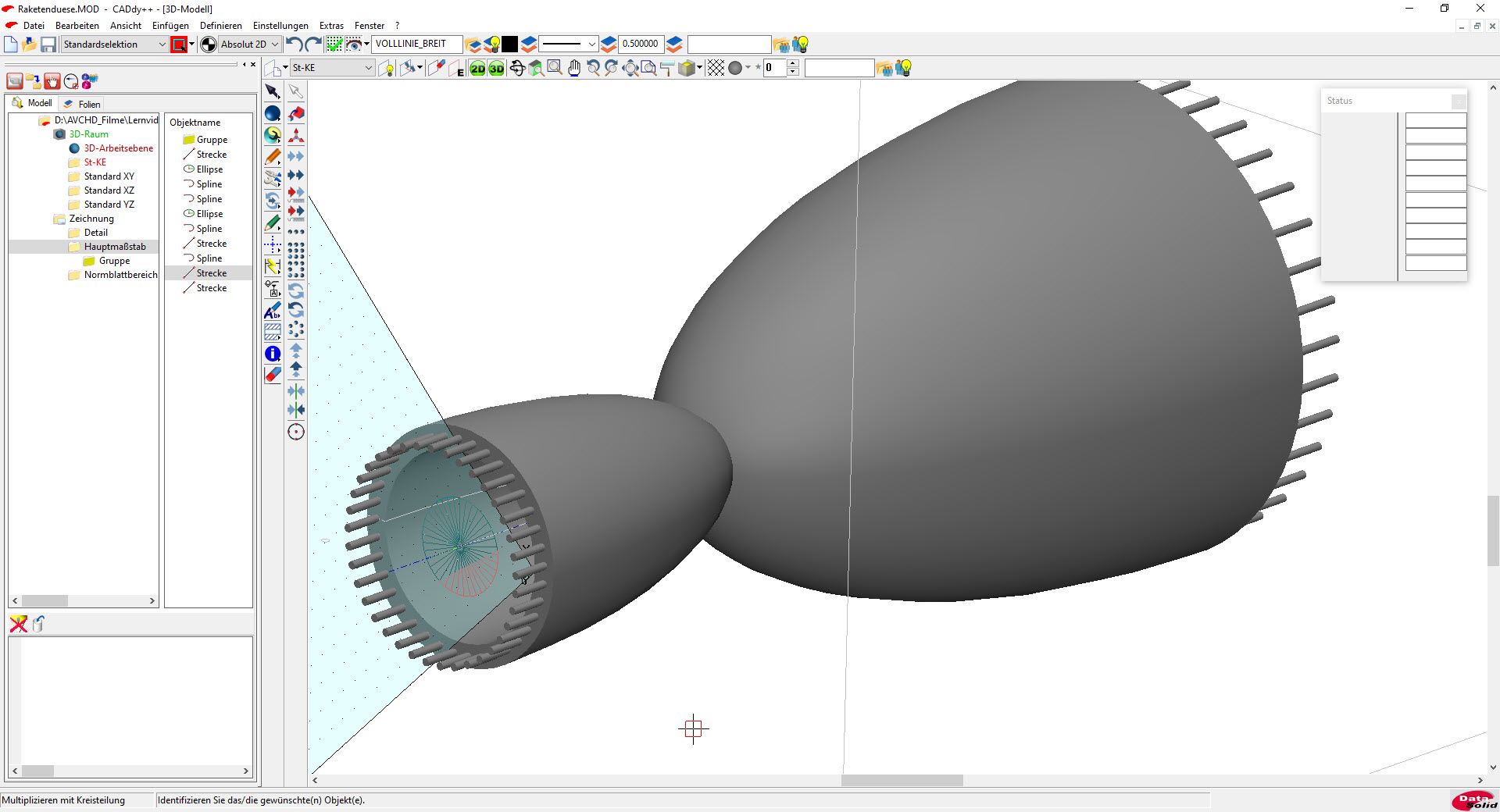The height and width of the screenshot is (812, 1500).
Task: Switch to the 2D view button
Action: coord(477,69)
